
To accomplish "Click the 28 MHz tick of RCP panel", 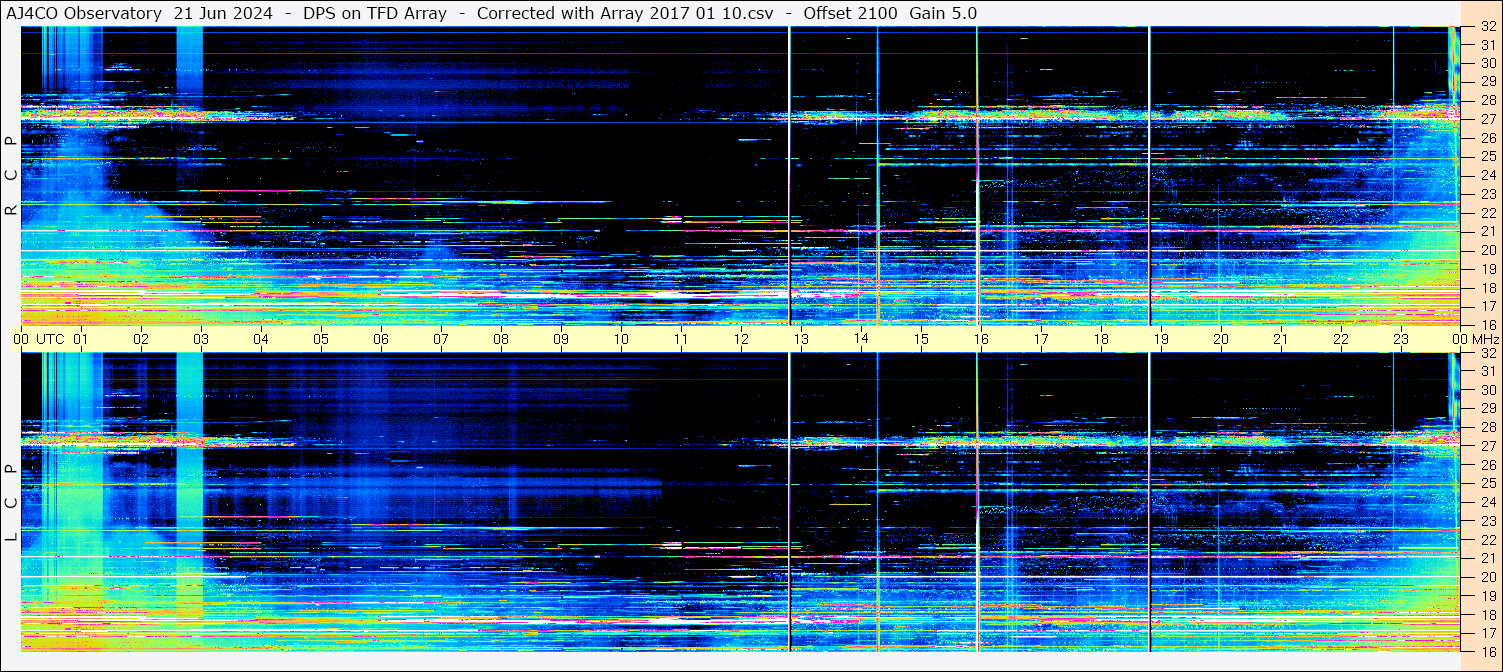I will pyautogui.click(x=1488, y=100).
